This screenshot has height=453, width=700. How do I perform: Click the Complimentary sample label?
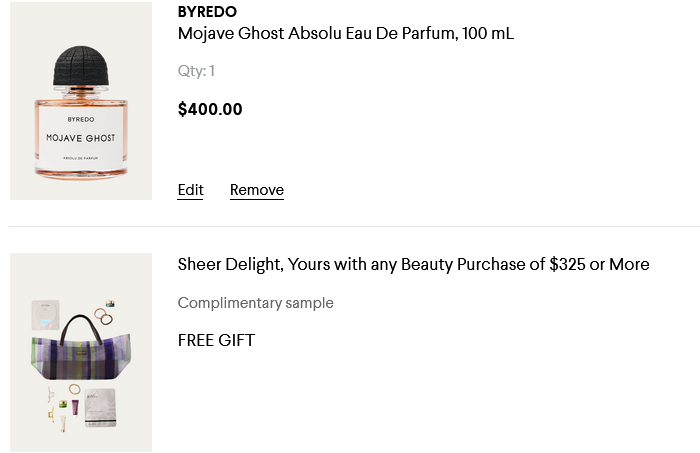pos(255,303)
